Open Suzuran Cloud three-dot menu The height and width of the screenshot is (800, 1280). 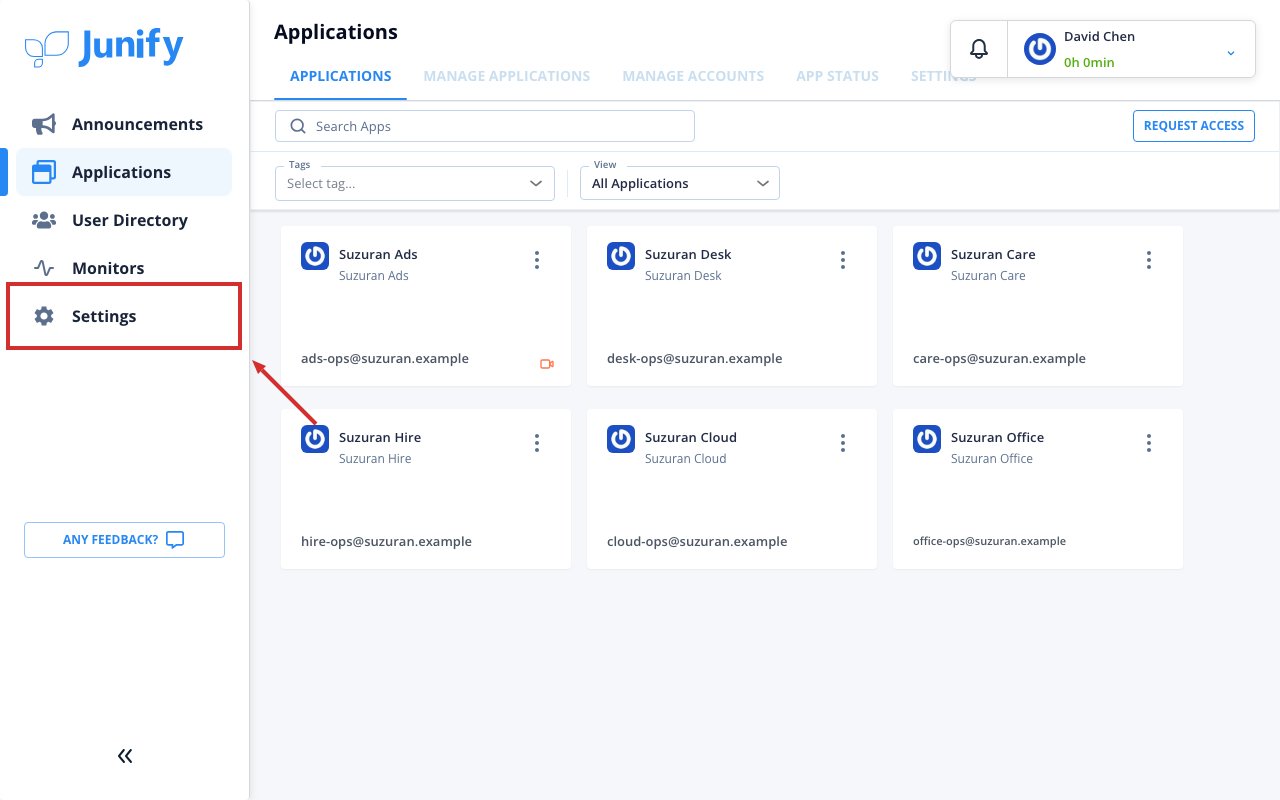point(843,443)
